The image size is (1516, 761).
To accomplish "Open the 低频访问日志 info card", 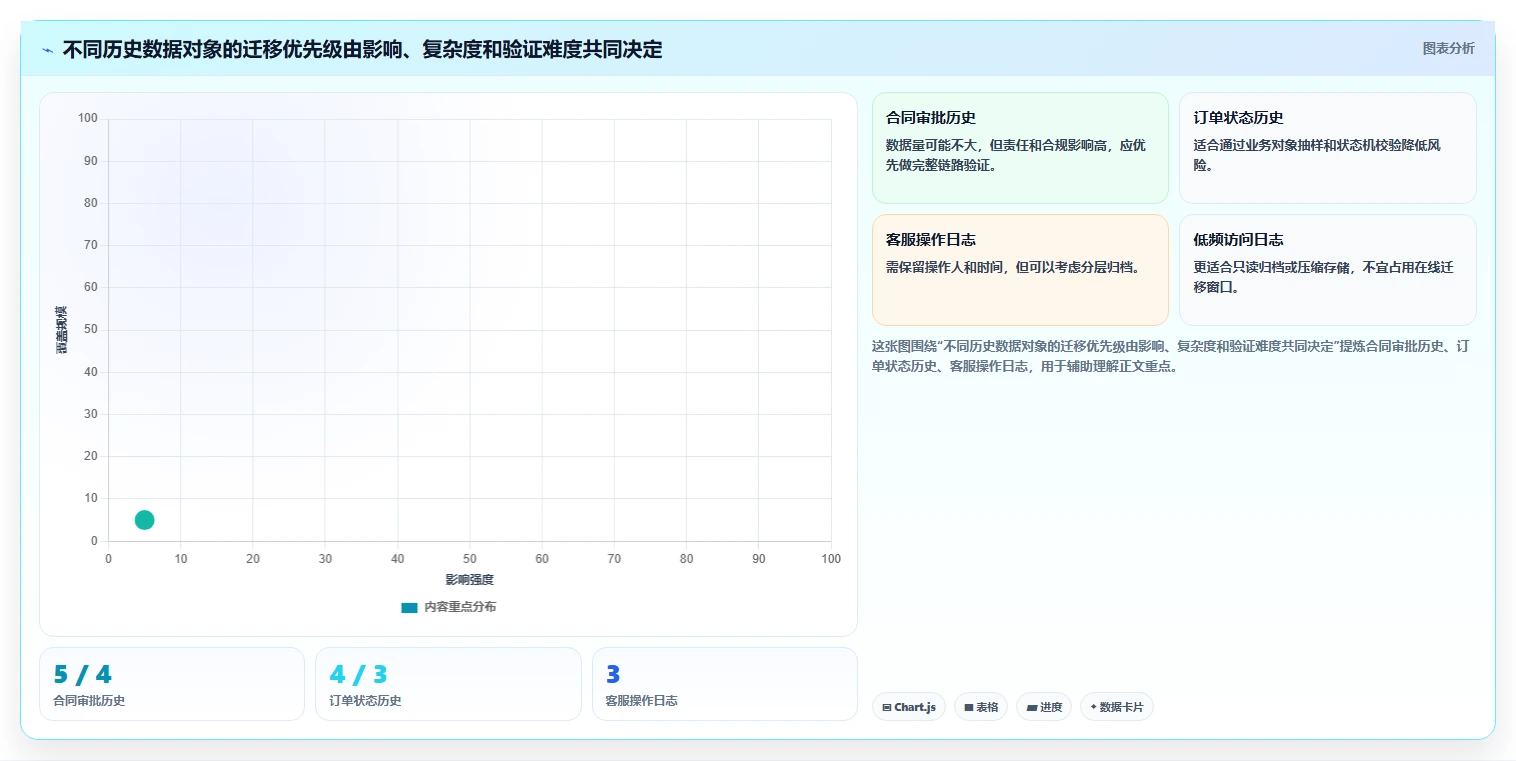I will coord(1327,270).
